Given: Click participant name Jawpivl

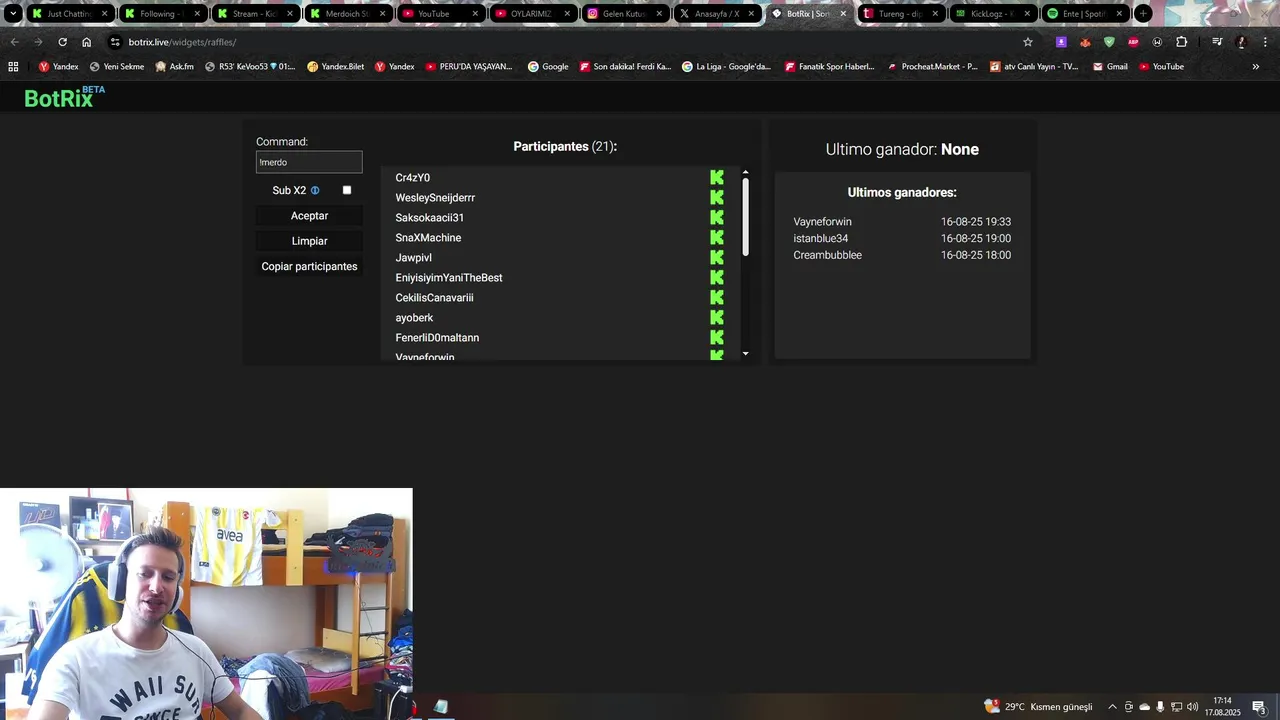Looking at the screenshot, I should click(x=413, y=258).
